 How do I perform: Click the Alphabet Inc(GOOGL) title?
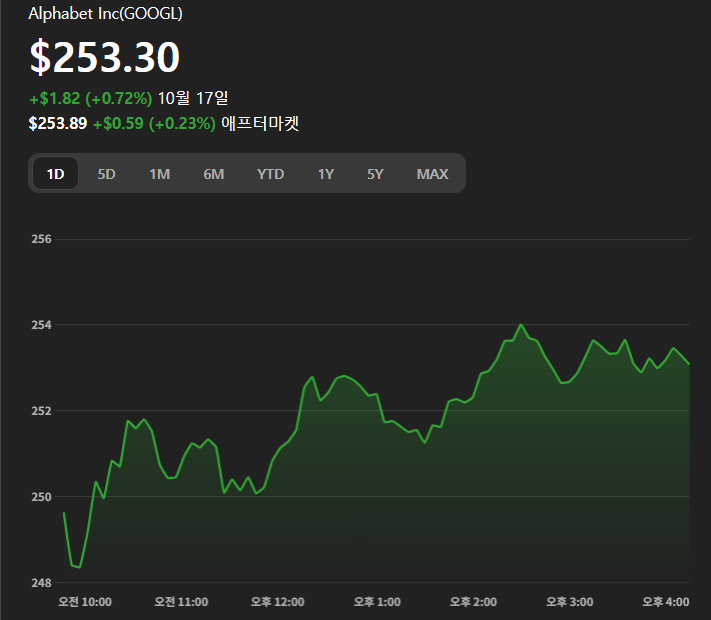point(106,14)
